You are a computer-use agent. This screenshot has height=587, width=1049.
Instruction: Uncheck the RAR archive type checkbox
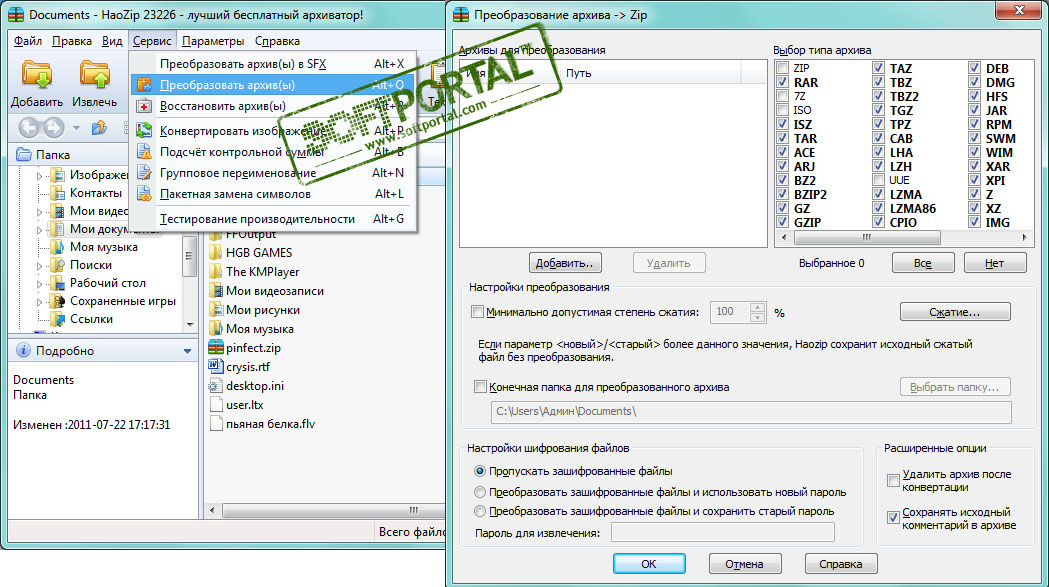click(x=783, y=82)
